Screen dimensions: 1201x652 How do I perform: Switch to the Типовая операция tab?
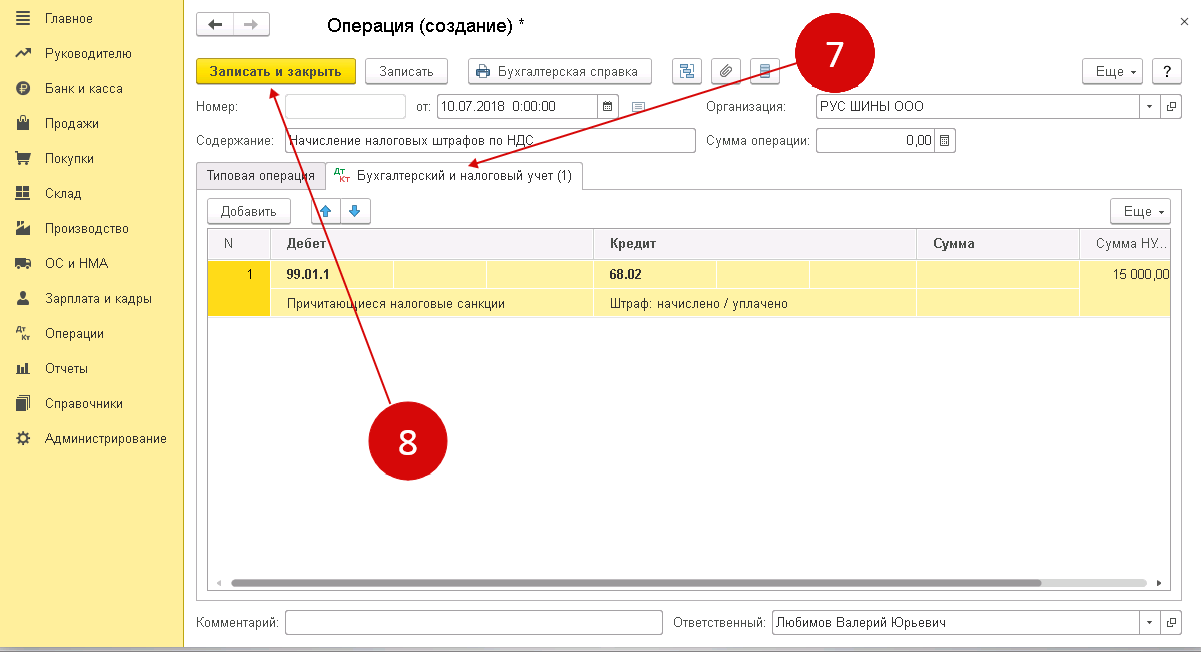click(x=260, y=176)
